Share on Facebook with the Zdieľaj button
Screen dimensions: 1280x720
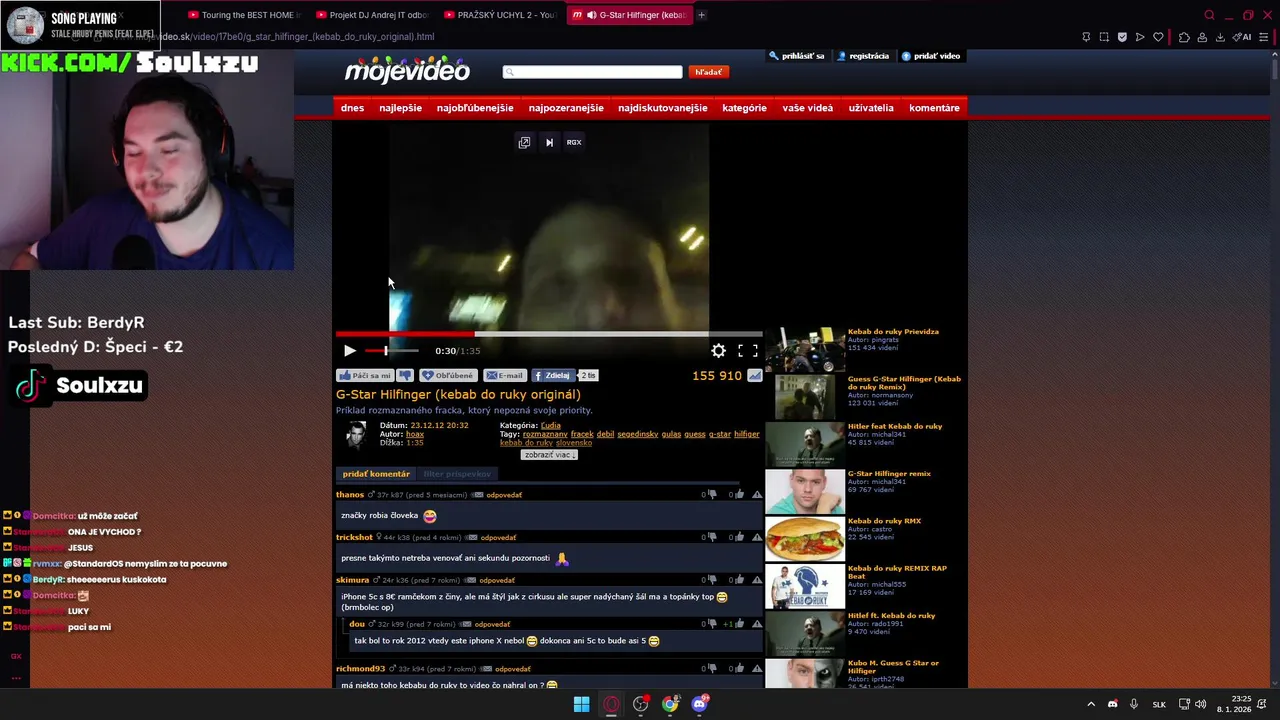(x=551, y=376)
